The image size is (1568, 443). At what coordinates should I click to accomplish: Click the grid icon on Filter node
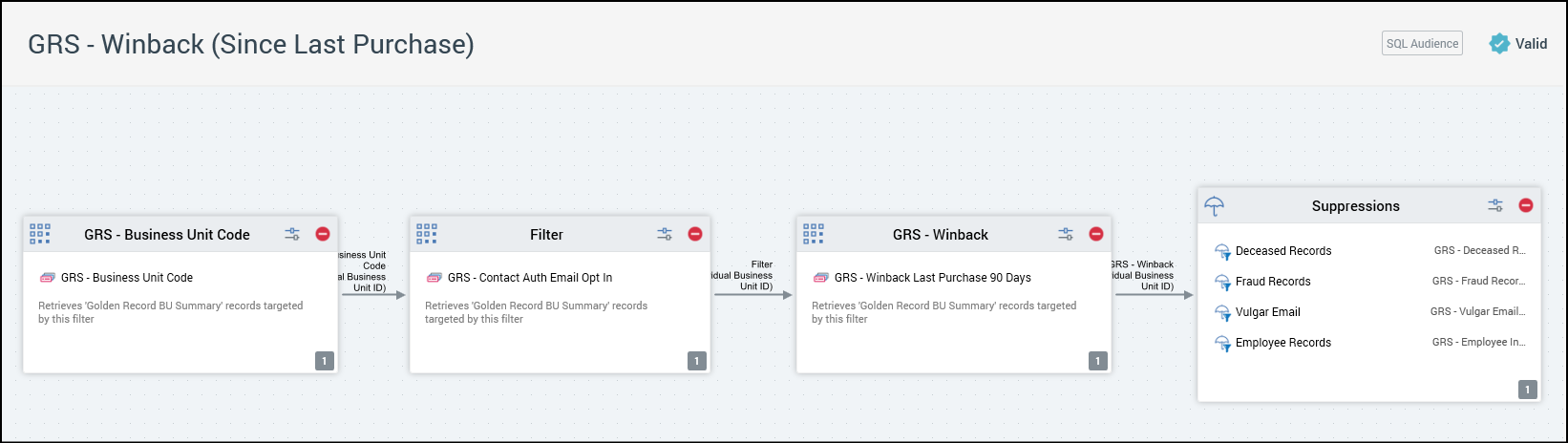click(x=427, y=234)
